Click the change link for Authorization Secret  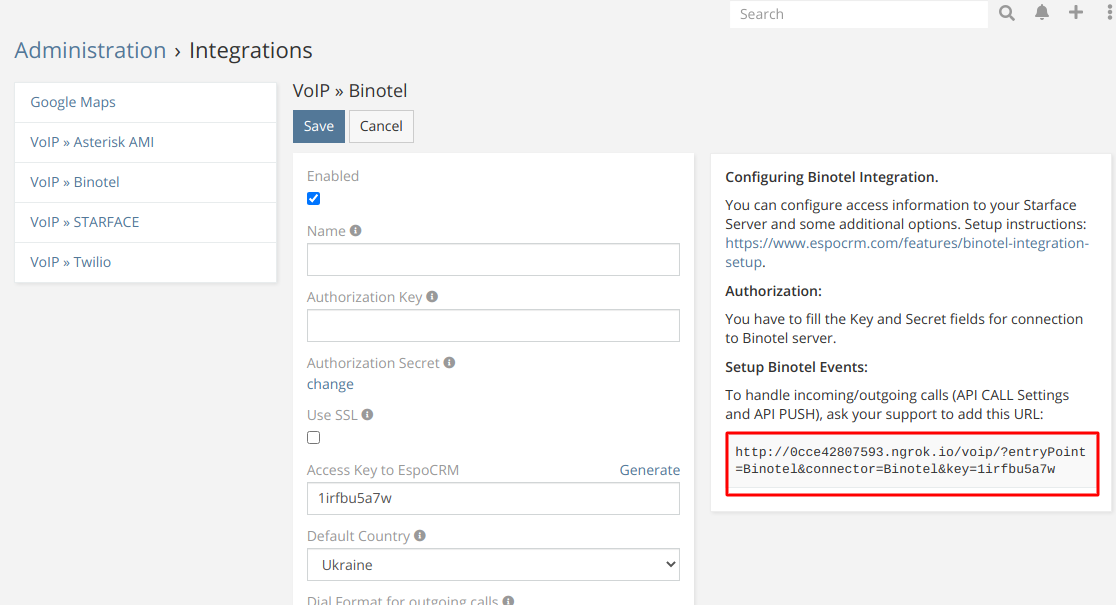[330, 384]
